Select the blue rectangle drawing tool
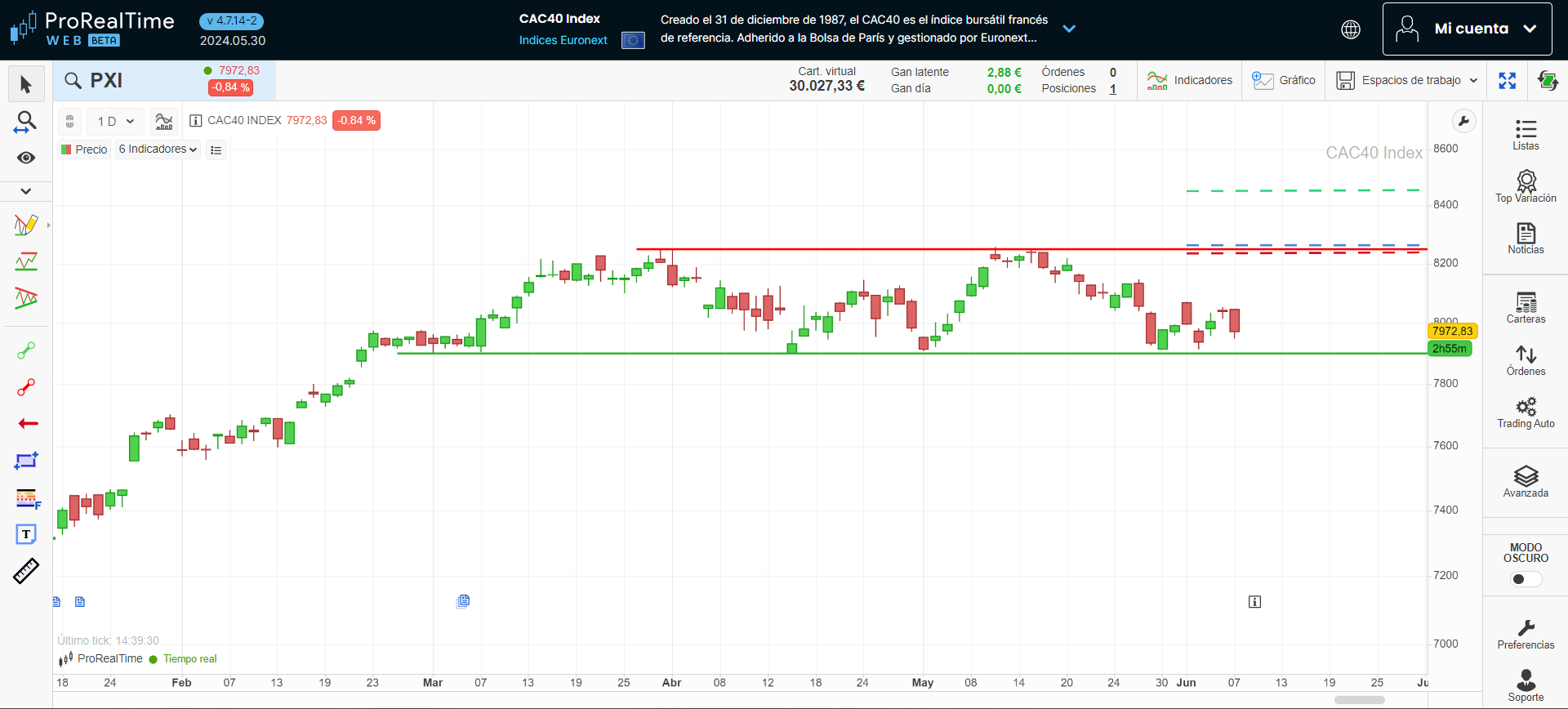Screen dimensions: 1568x709 pos(26,461)
